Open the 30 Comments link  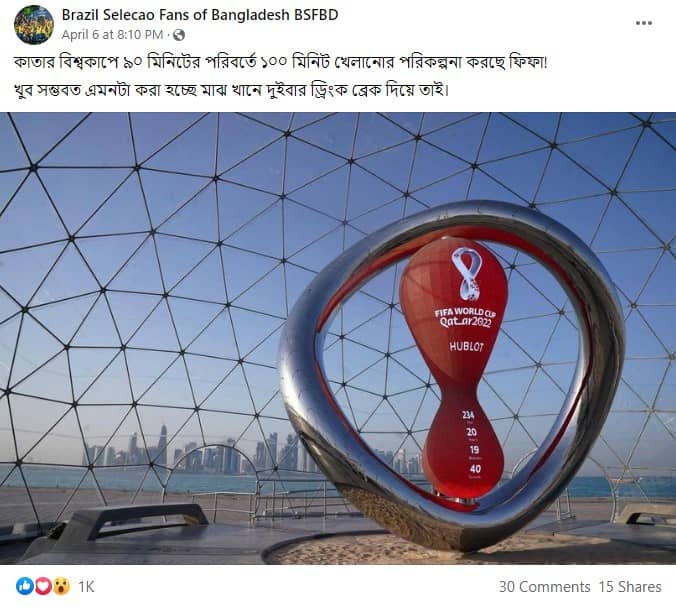tap(545, 587)
